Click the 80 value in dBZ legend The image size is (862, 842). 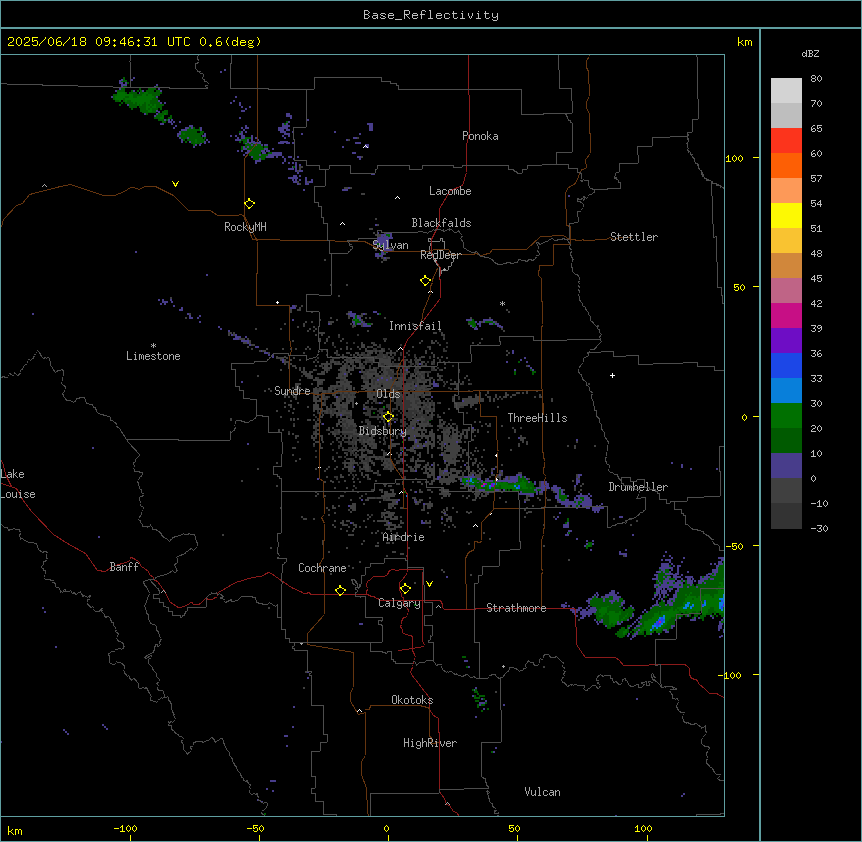(816, 79)
